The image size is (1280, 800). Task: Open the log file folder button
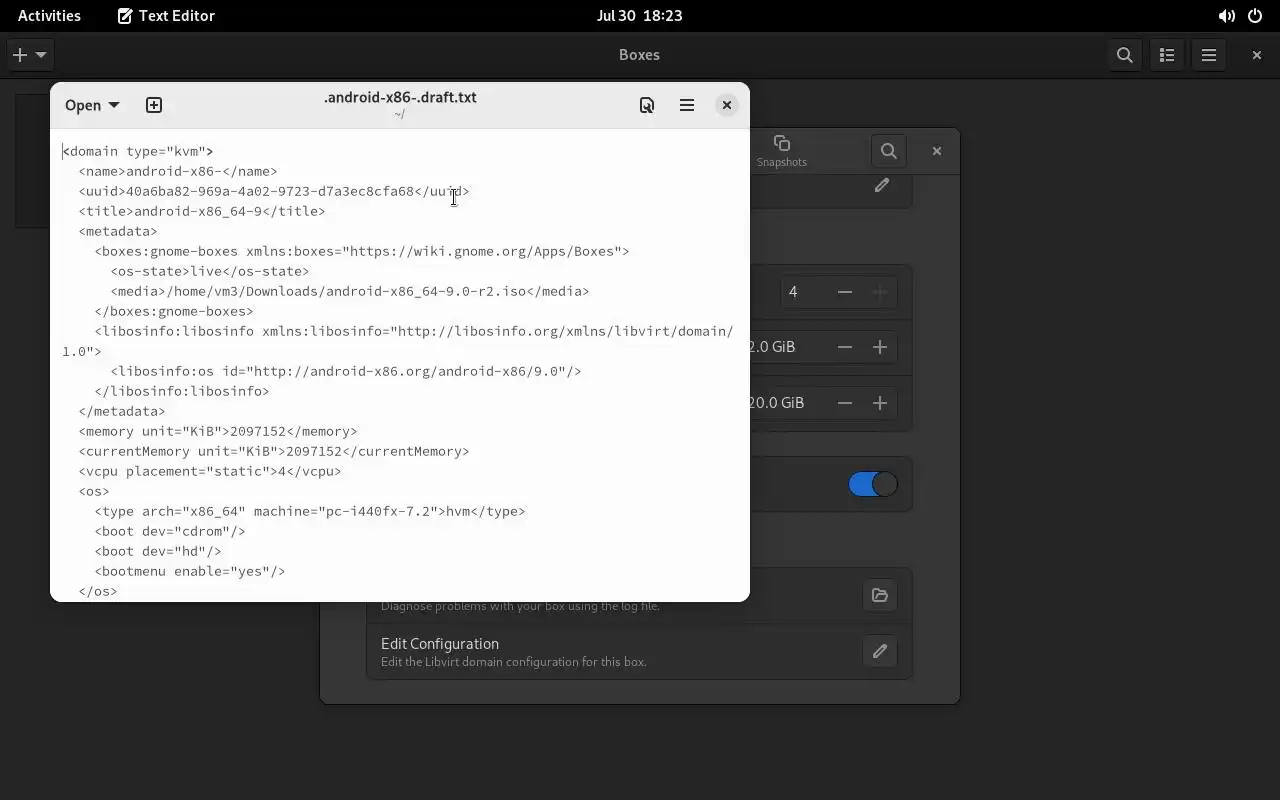880,595
